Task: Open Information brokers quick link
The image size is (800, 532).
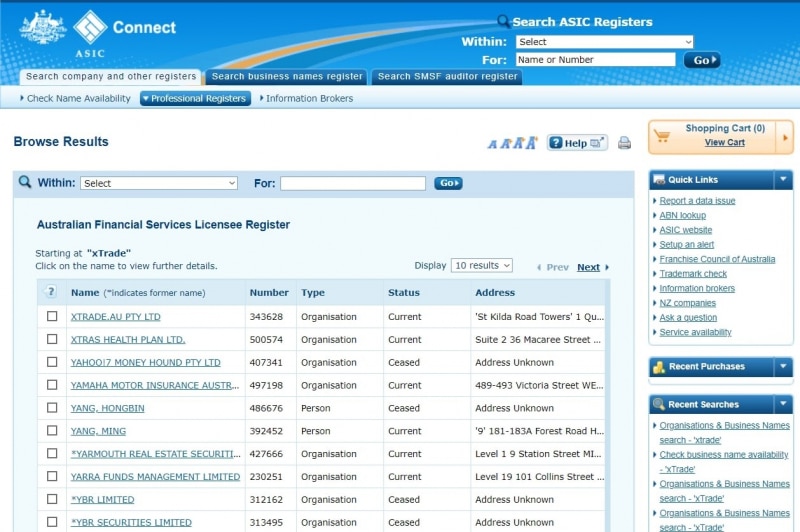Action: 697,289
